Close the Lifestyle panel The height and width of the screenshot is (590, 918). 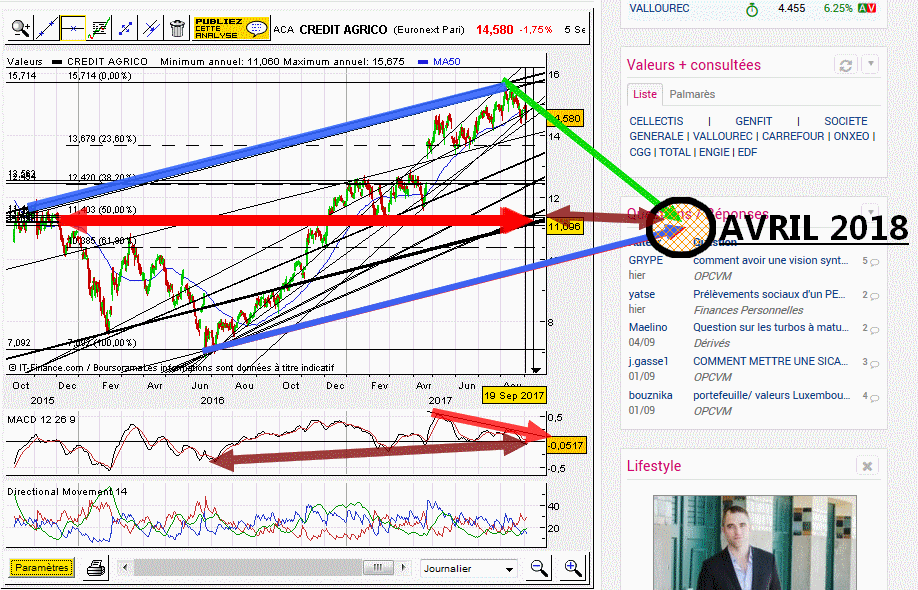(867, 466)
